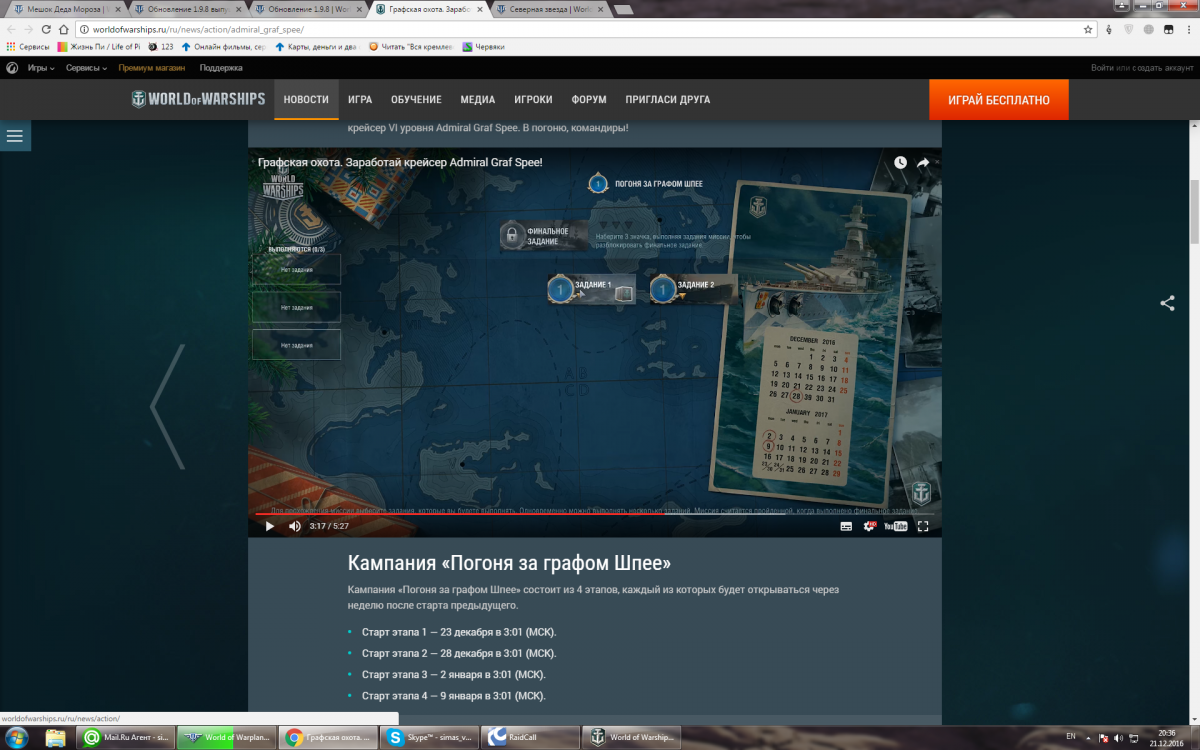Switch to Skype taskbar window

tap(430, 737)
